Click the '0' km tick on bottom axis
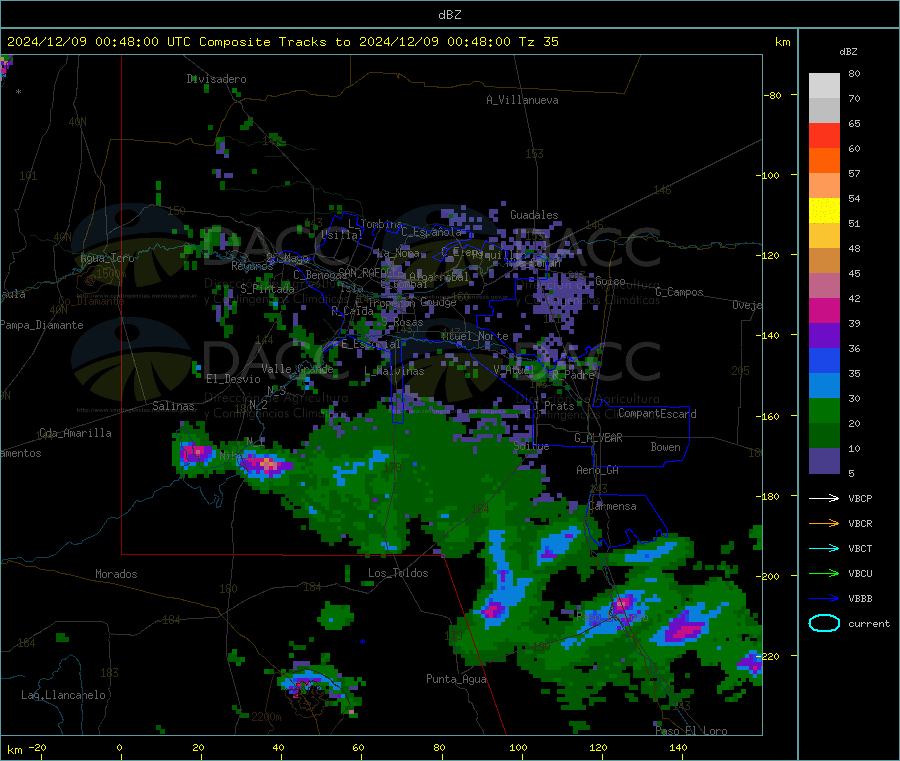This screenshot has height=761, width=900. click(119, 747)
